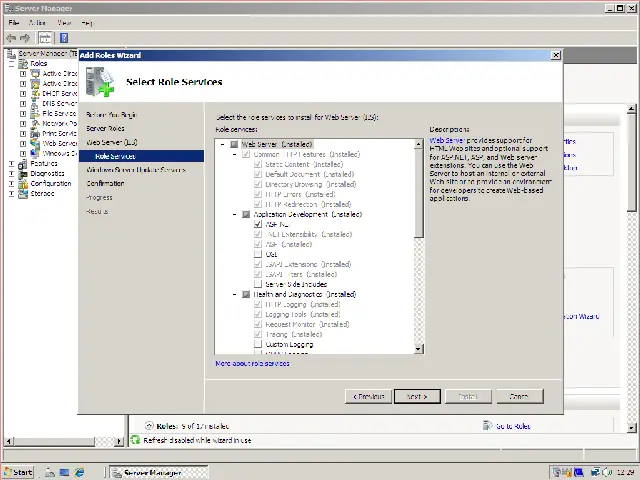
Task: Click the Show Desktop quick launch icon
Action: coord(64,472)
